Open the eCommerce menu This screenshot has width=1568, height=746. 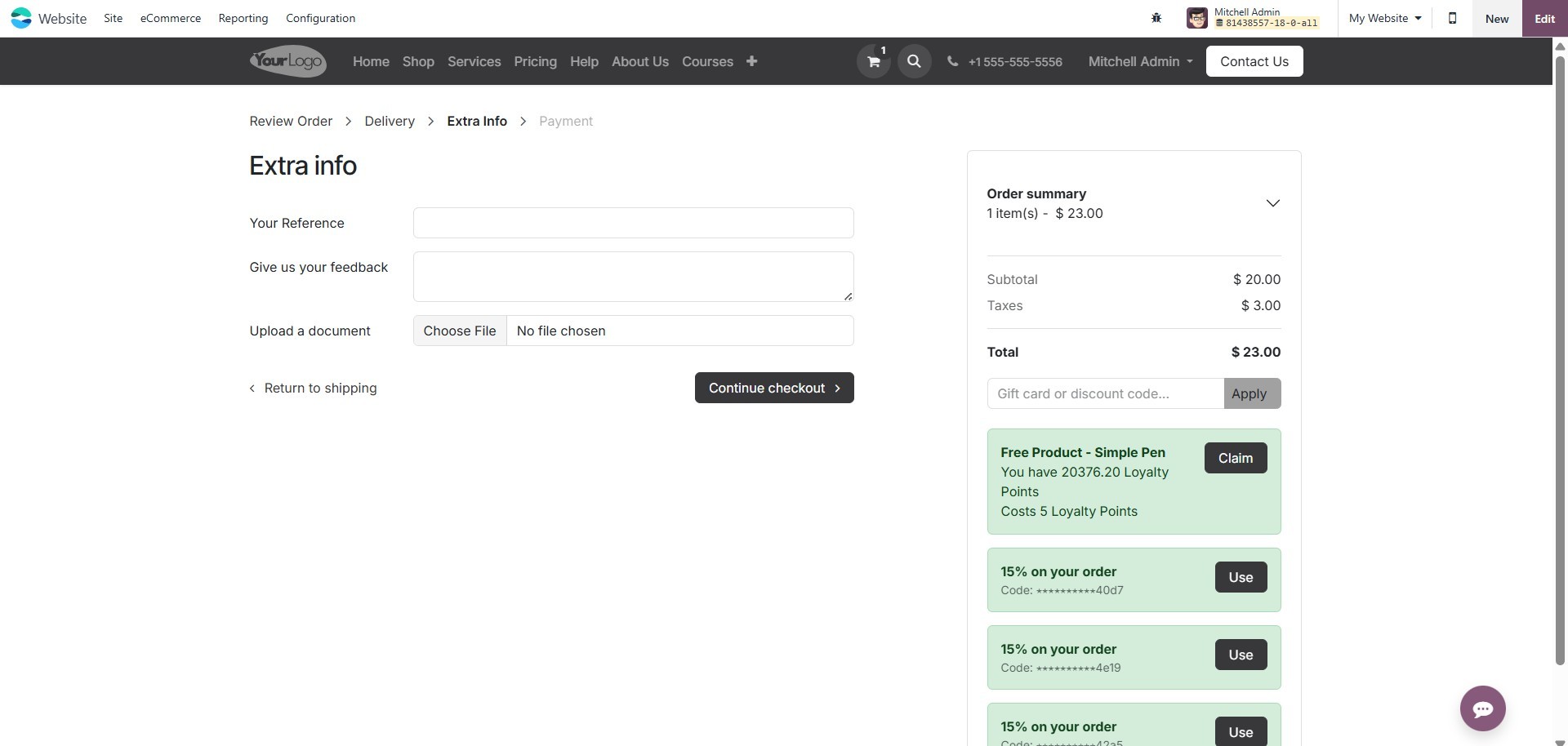[170, 18]
